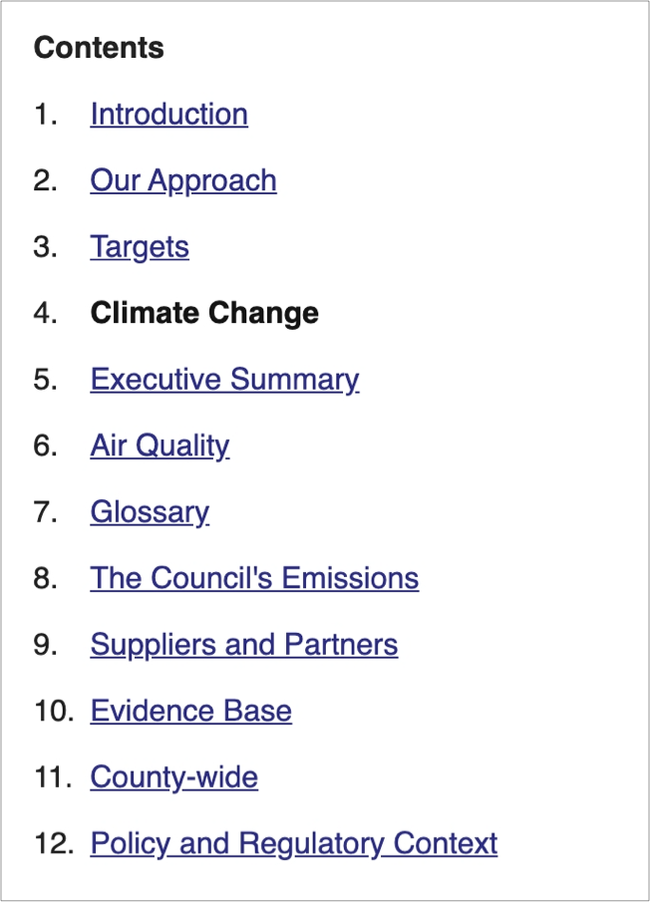Click list number 10 beside Evidence Base
This screenshot has height=902, width=650.
54,711
